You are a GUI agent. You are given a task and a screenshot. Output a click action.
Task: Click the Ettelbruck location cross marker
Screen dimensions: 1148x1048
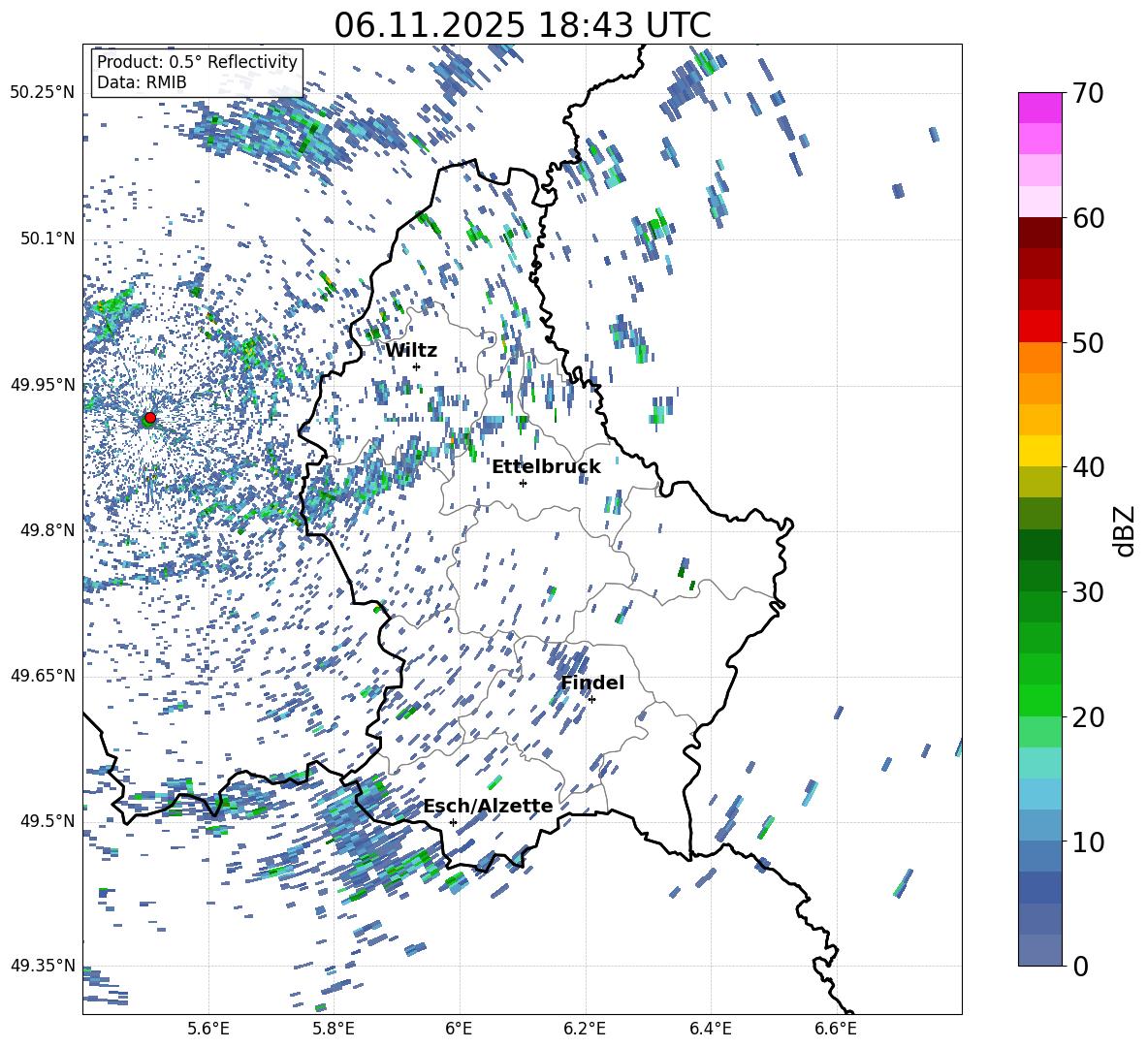point(523,483)
